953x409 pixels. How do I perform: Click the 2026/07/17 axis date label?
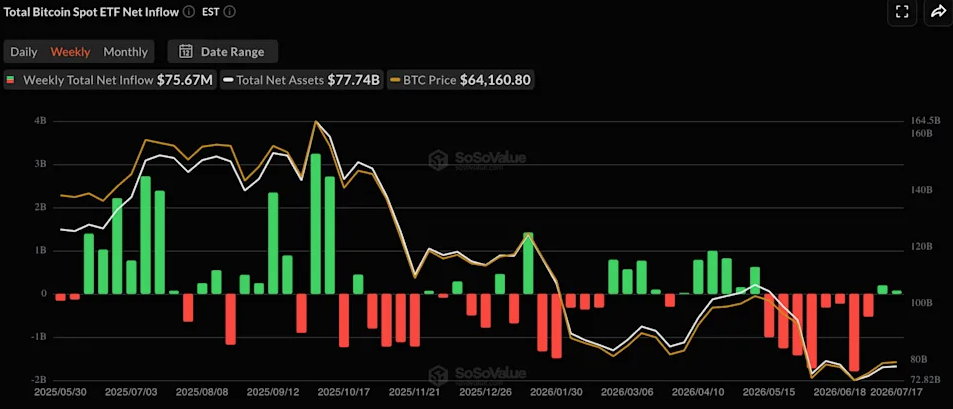(x=897, y=393)
